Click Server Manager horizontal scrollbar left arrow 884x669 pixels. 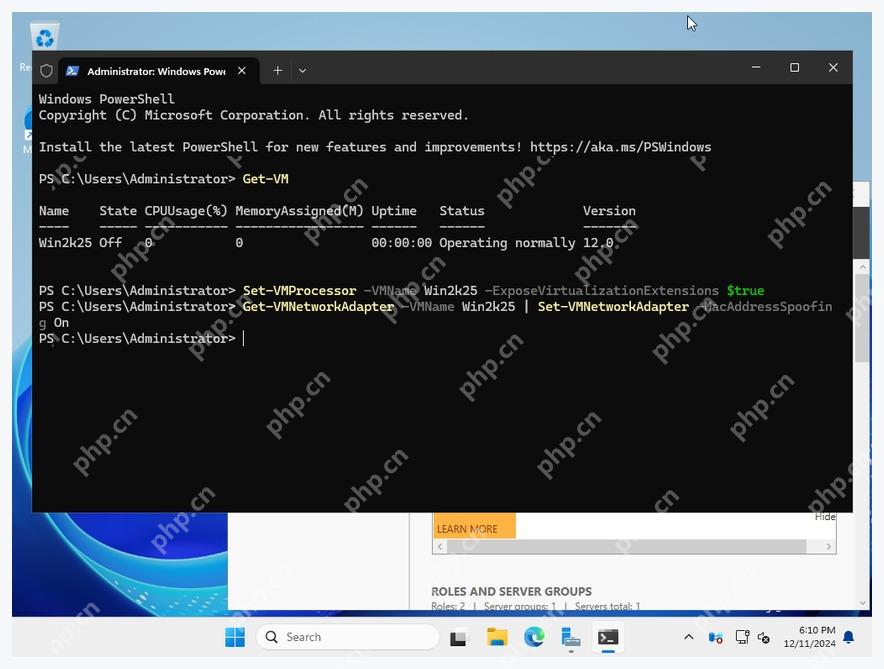pyautogui.click(x=440, y=546)
